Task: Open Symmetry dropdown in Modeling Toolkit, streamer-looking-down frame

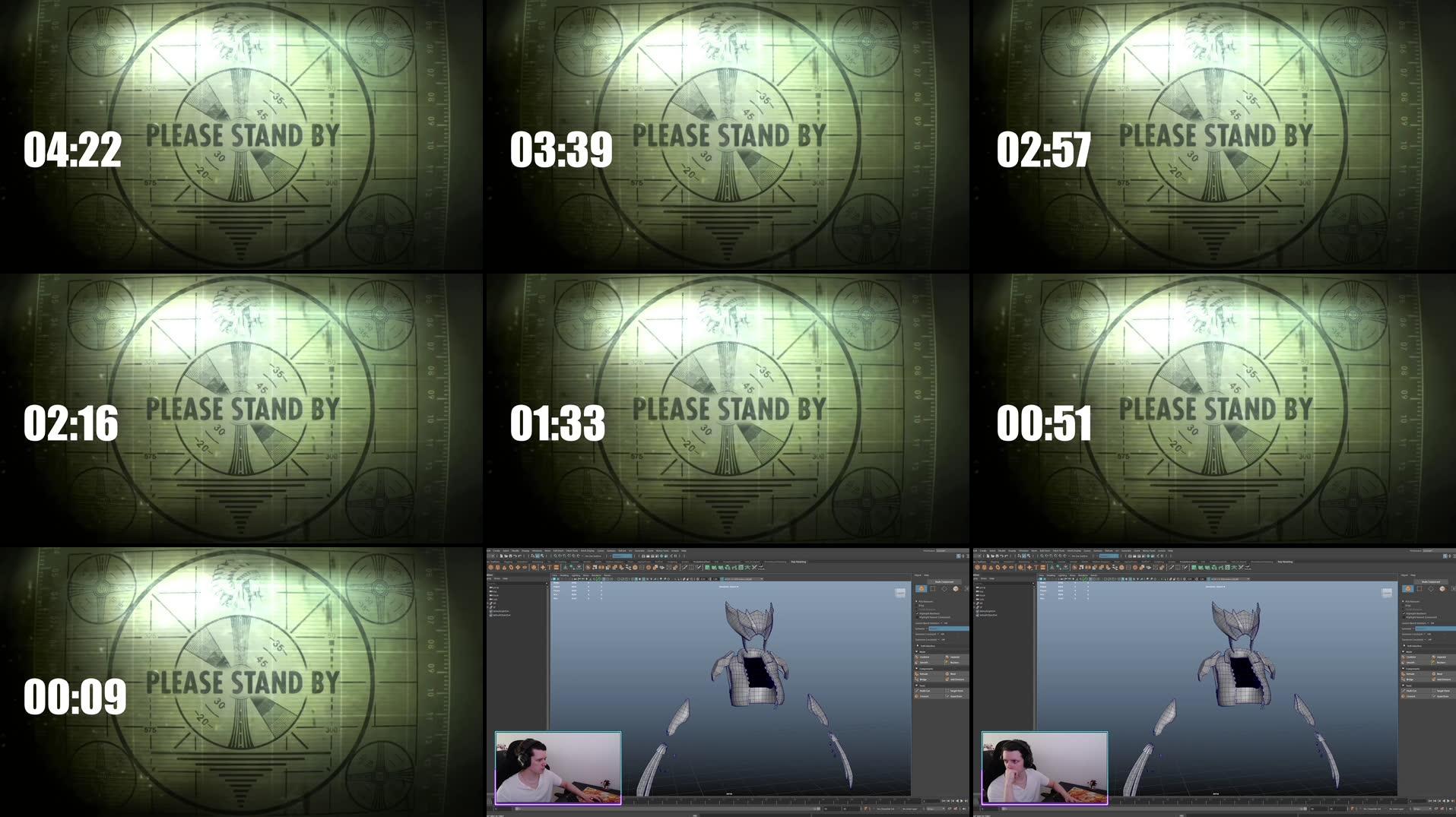Action: 949,629
